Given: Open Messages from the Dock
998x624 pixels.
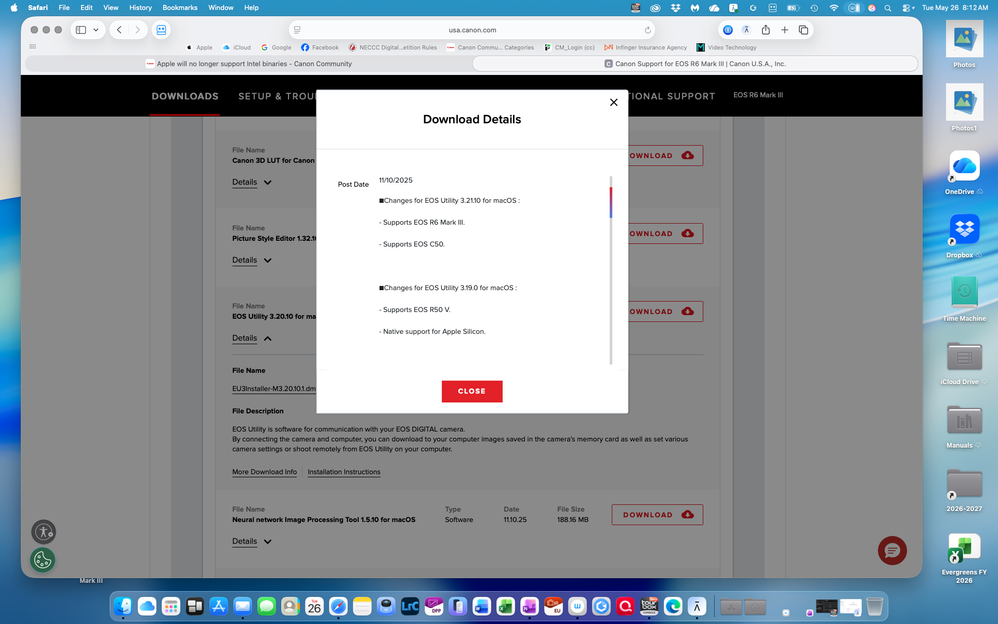Looking at the screenshot, I should (x=266, y=606).
